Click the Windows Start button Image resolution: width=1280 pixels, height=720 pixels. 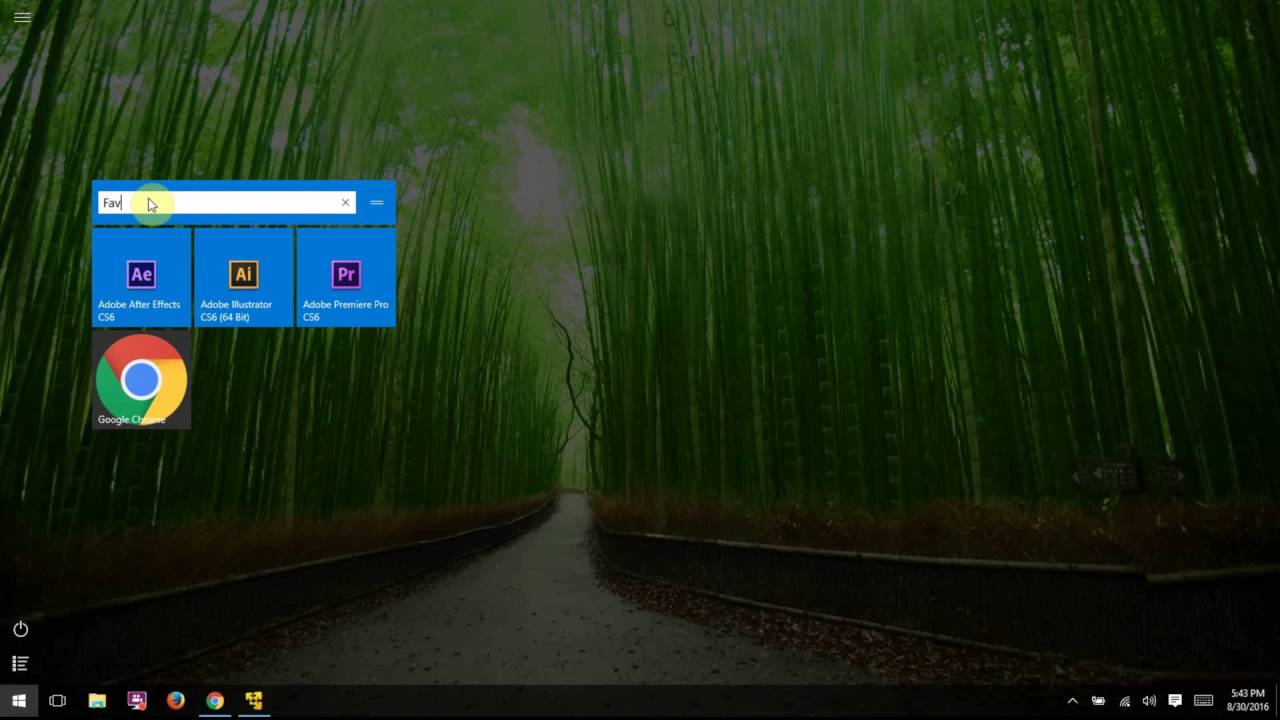tap(18, 701)
